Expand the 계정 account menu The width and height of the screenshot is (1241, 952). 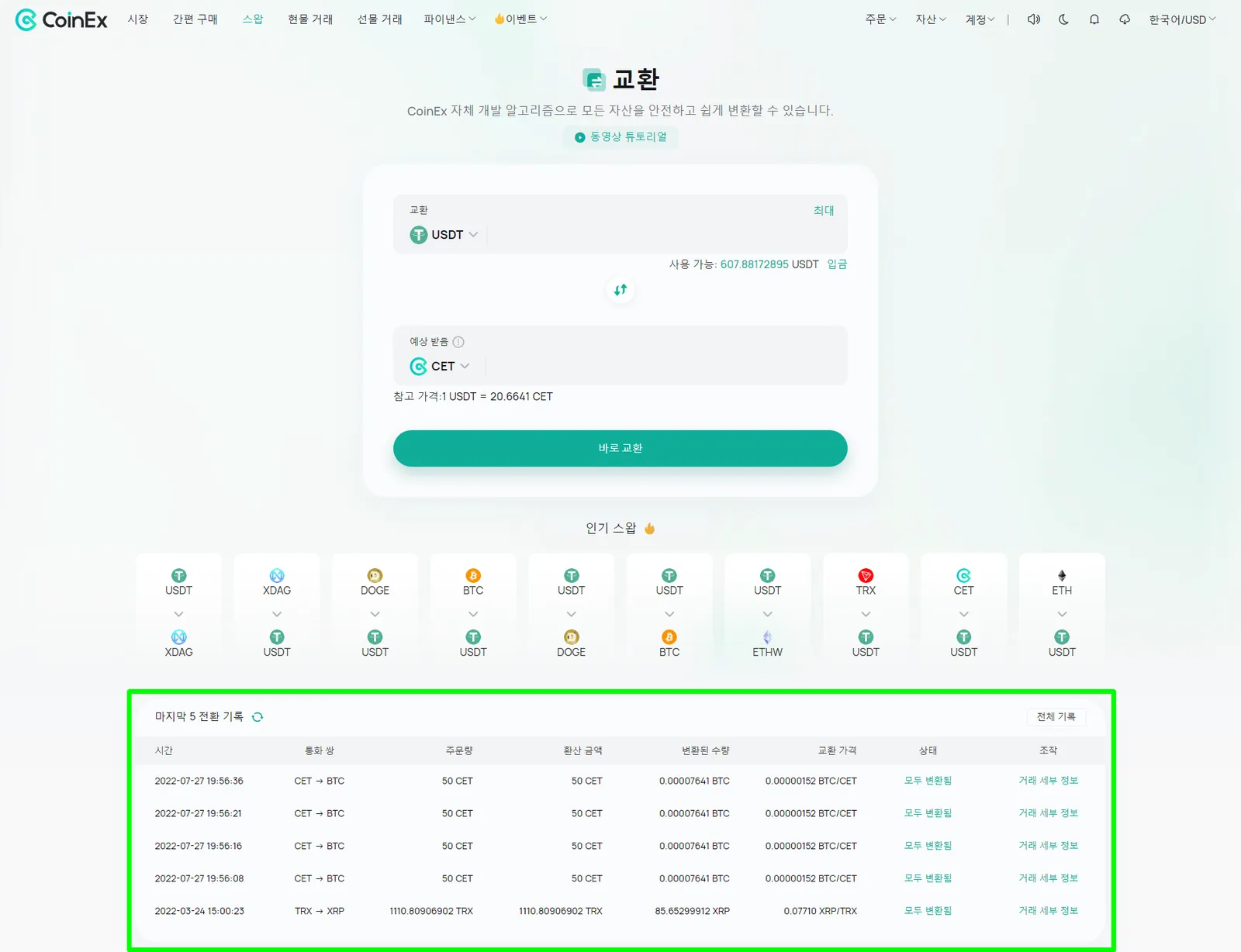tap(980, 19)
